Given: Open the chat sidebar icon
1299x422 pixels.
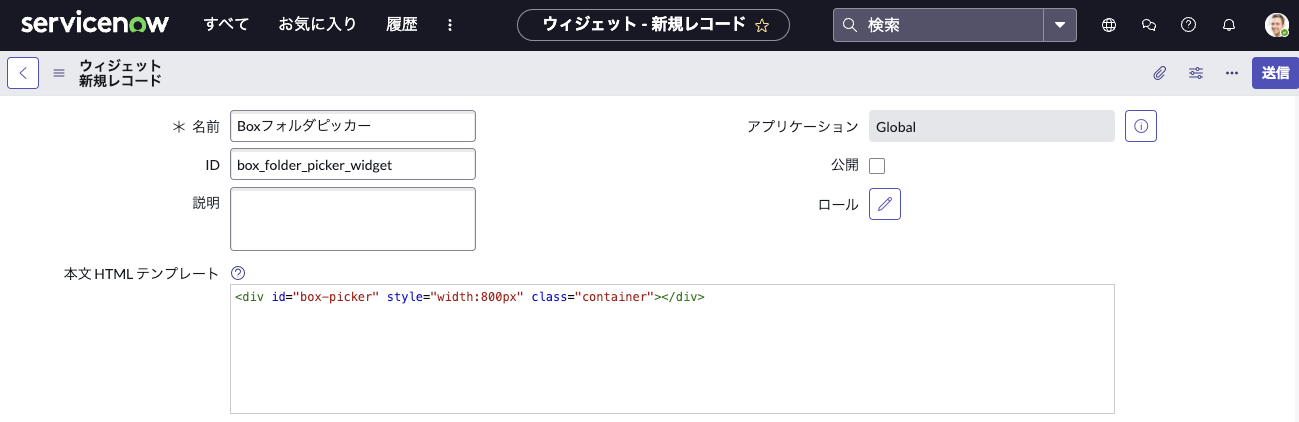Looking at the screenshot, I should click(1148, 25).
